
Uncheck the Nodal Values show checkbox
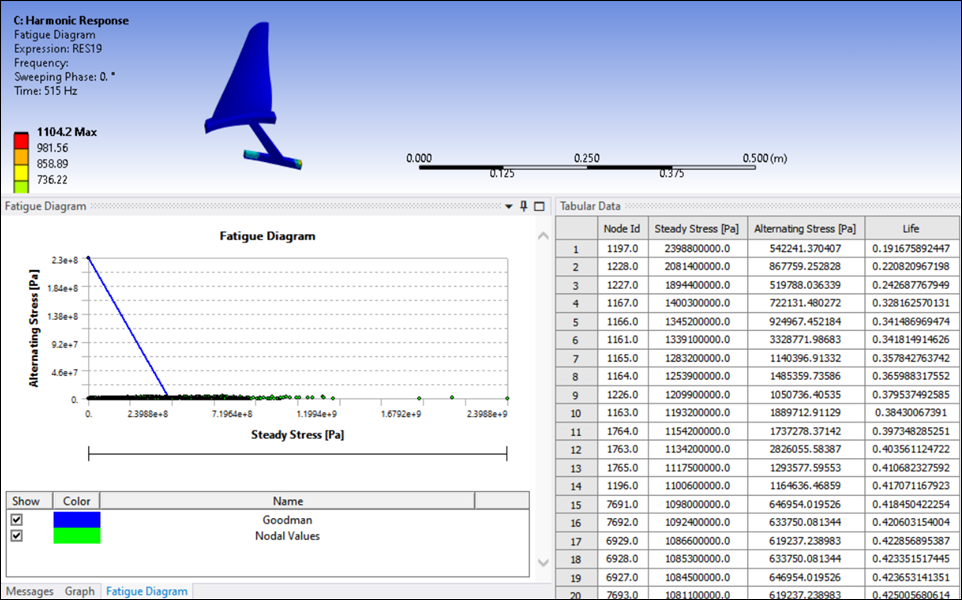[16, 536]
